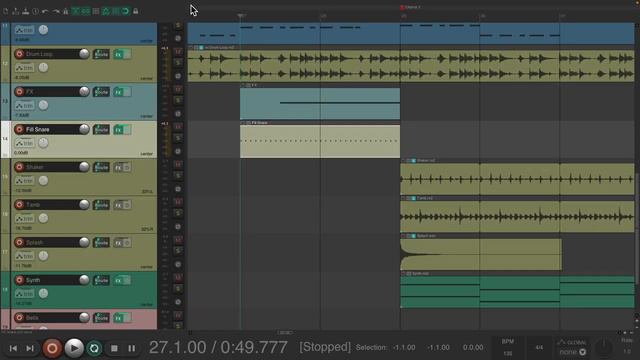Select the Tamb audio item in timeline
This screenshot has height=360, width=640.
click(x=517, y=217)
